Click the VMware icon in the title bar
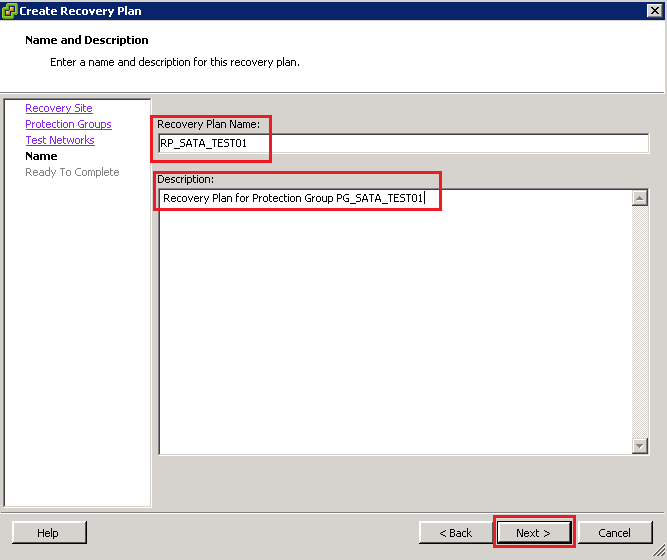Image resolution: width=667 pixels, height=560 pixels. [10, 11]
